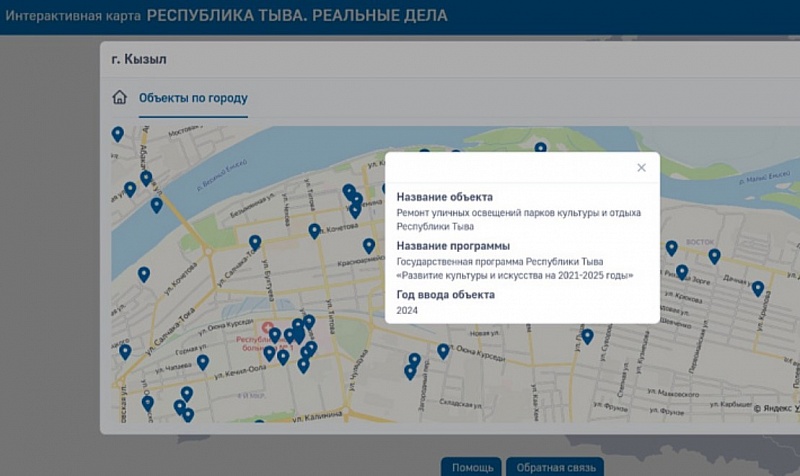The height and width of the screenshot is (476, 800).
Task: Click the map pin on island above popup
Action: point(540,147)
